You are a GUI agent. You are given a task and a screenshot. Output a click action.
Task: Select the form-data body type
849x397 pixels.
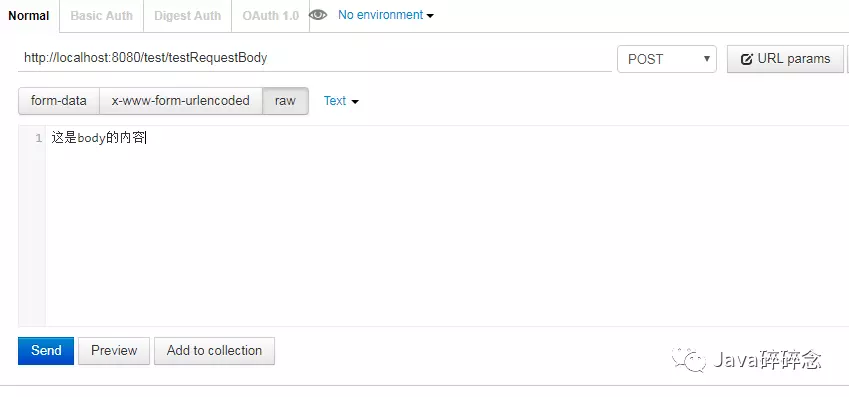pyautogui.click(x=58, y=101)
